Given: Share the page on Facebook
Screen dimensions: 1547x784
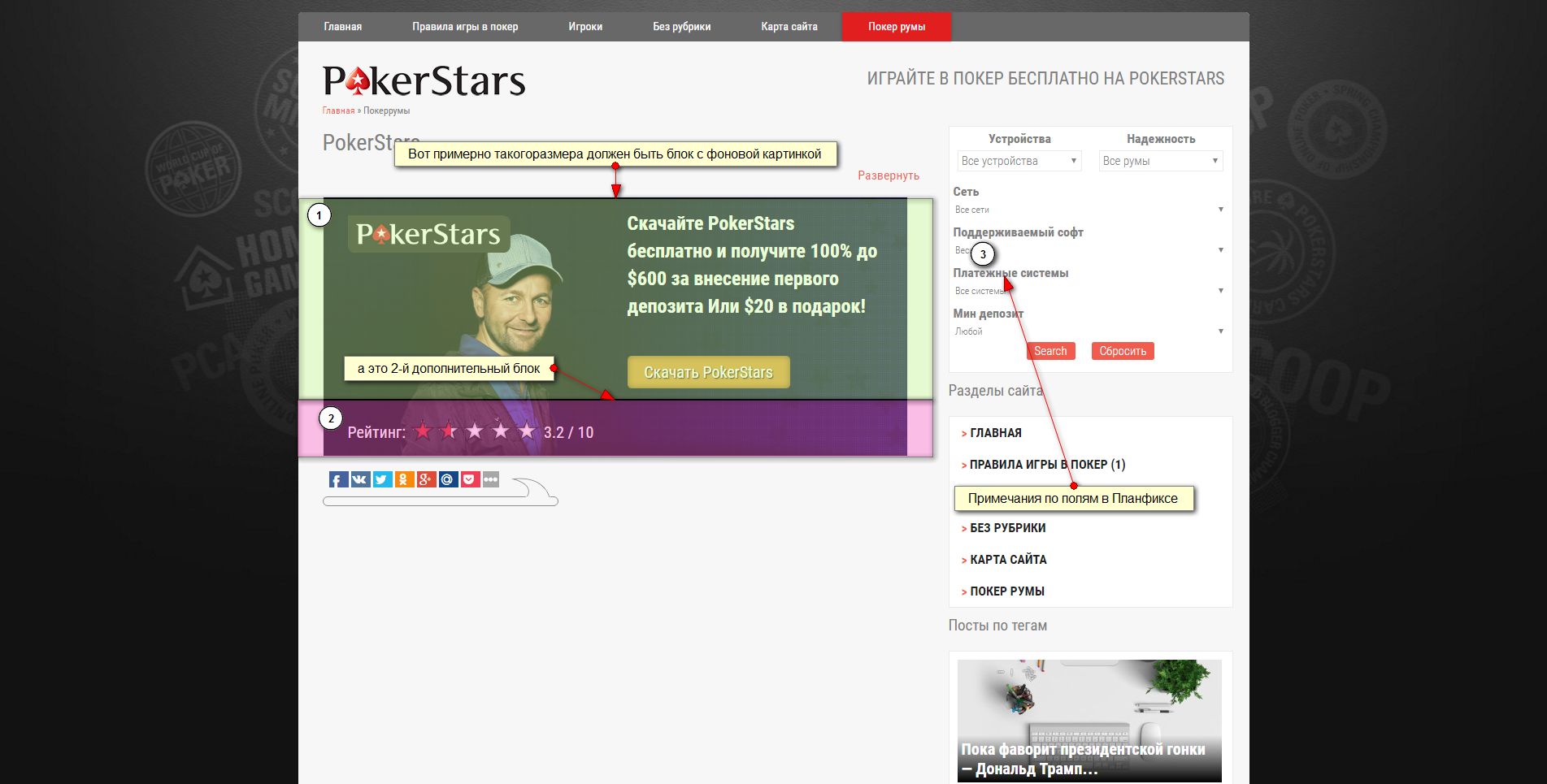Looking at the screenshot, I should 338,480.
